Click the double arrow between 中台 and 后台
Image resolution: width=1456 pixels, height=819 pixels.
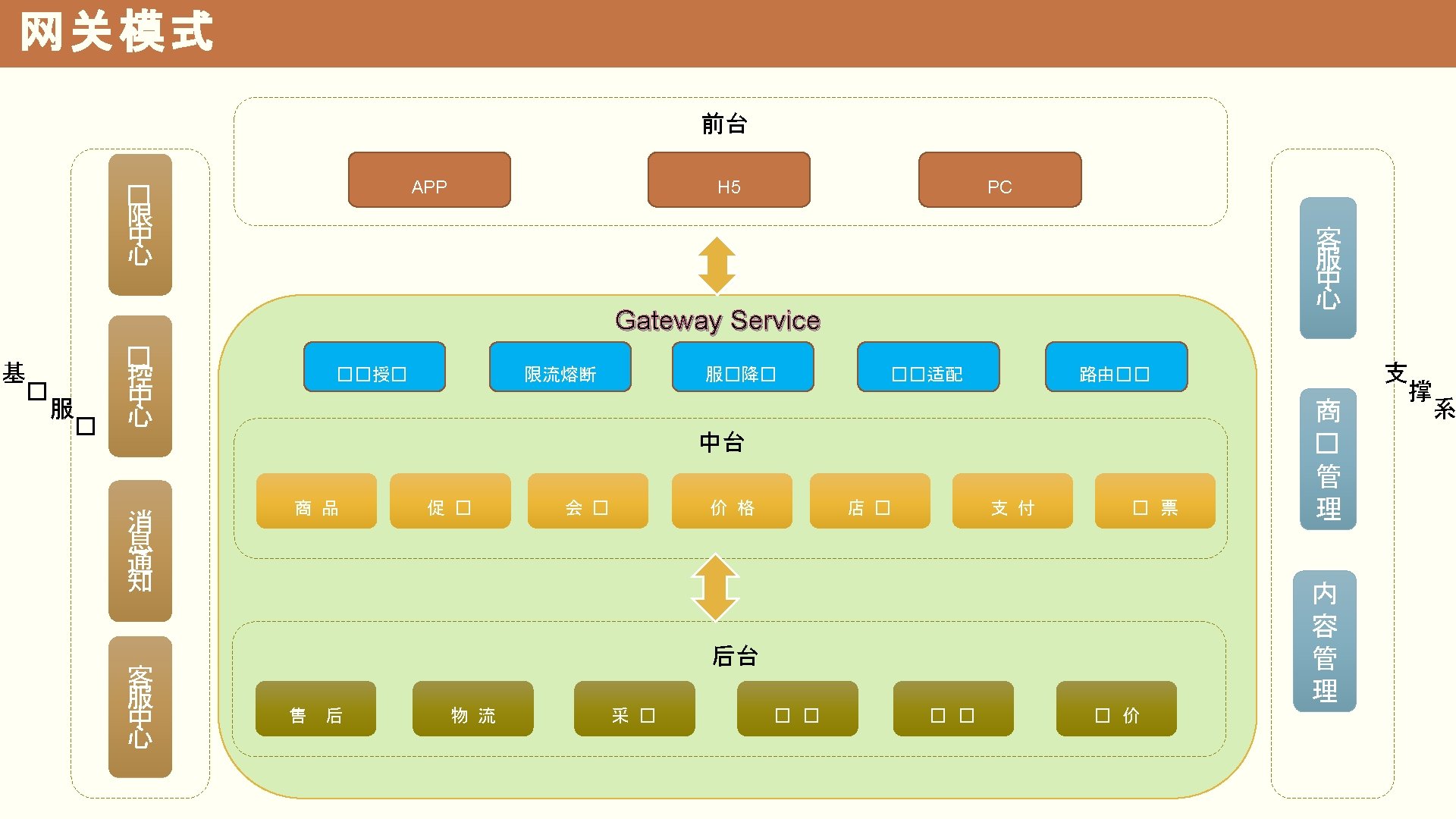click(x=715, y=588)
